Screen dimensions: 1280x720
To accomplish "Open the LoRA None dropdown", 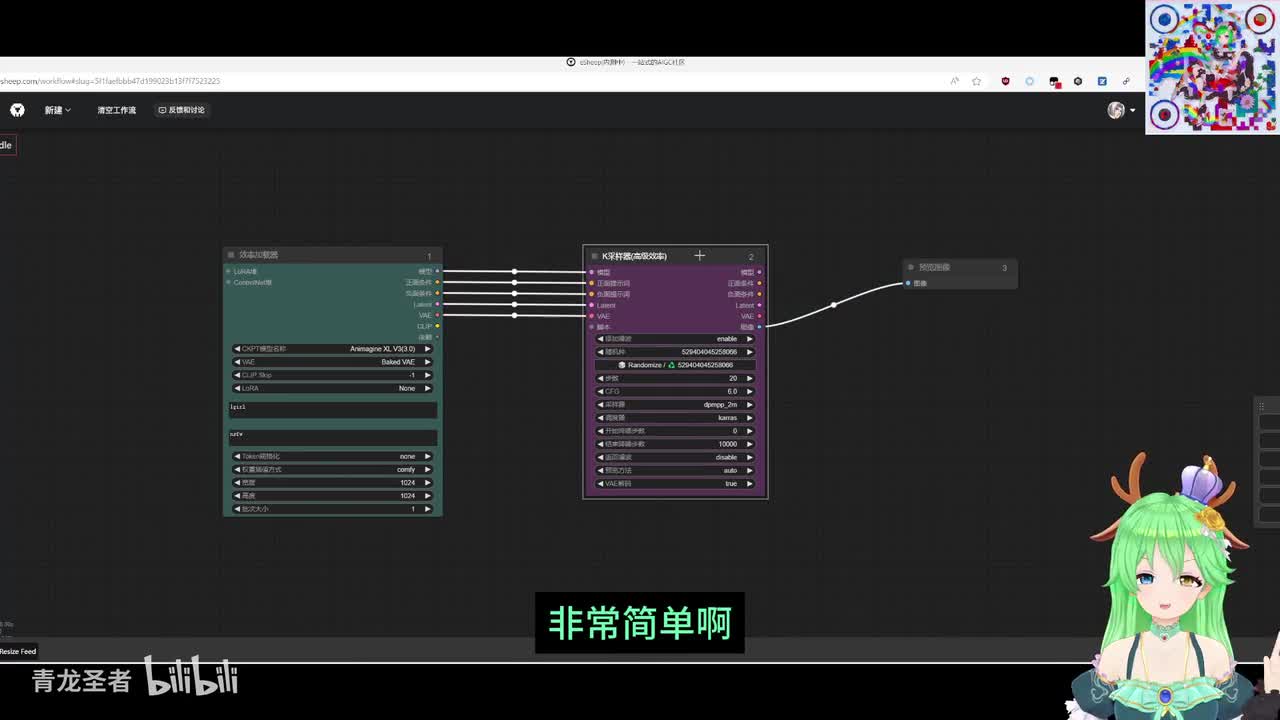I will [x=332, y=388].
